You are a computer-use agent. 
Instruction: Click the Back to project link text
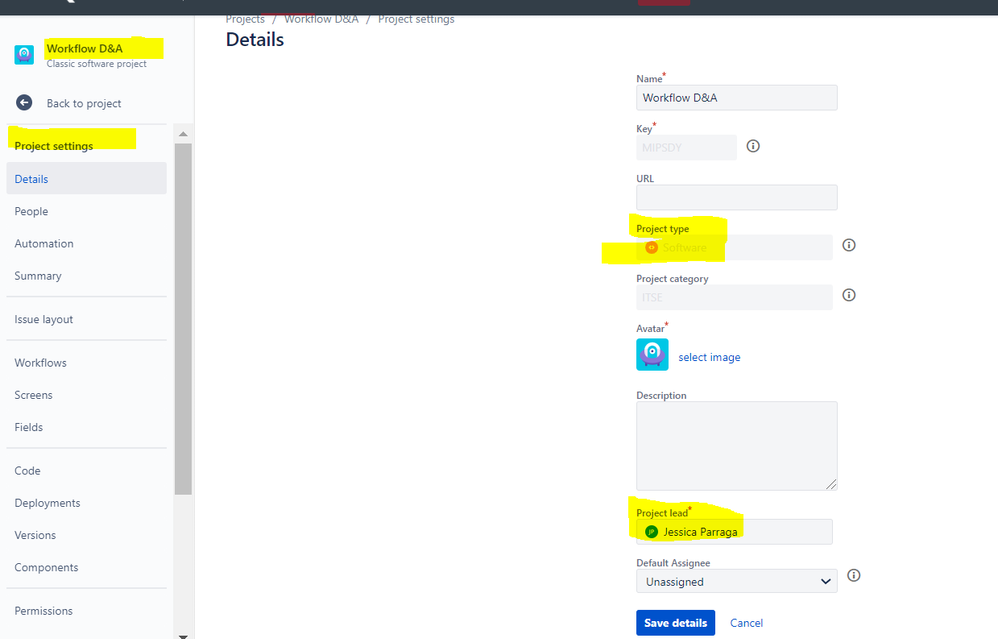click(x=84, y=103)
